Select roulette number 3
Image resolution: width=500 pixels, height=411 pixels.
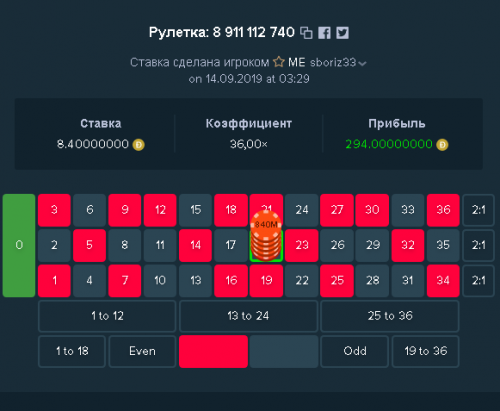point(54,210)
